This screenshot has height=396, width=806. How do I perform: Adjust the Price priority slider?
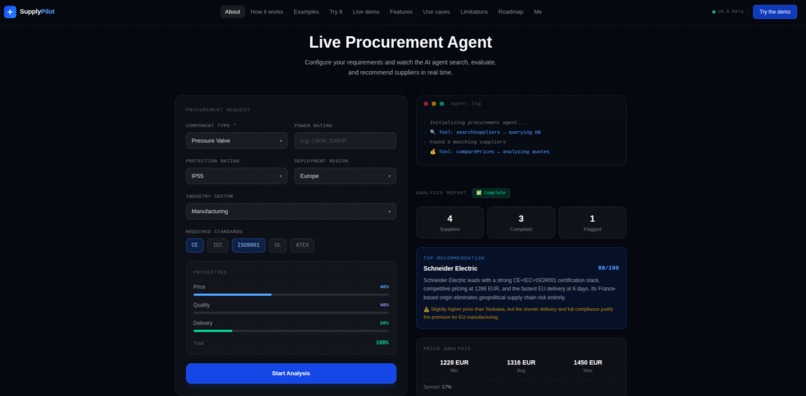click(x=291, y=295)
